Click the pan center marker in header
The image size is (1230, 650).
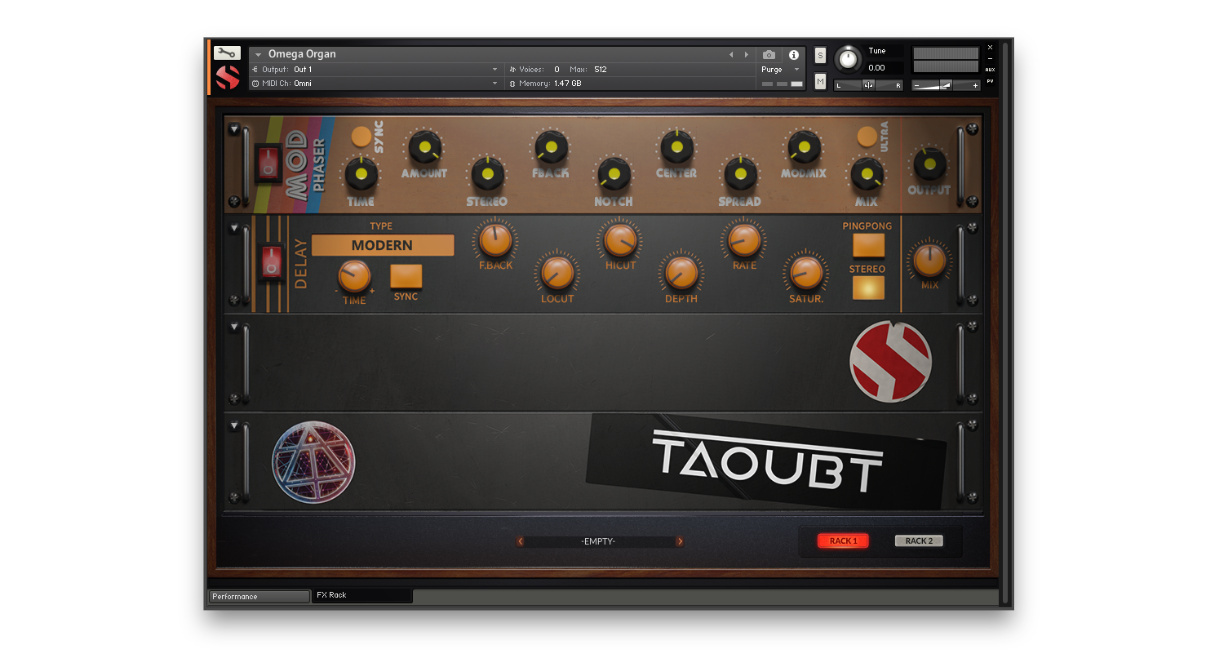tap(868, 85)
